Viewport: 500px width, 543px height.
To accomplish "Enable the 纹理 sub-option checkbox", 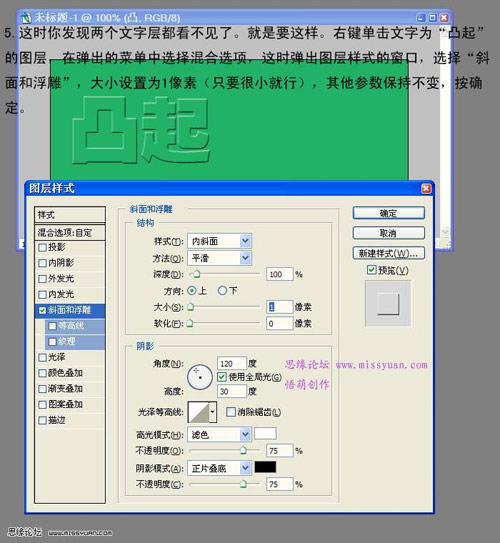I will click(53, 342).
